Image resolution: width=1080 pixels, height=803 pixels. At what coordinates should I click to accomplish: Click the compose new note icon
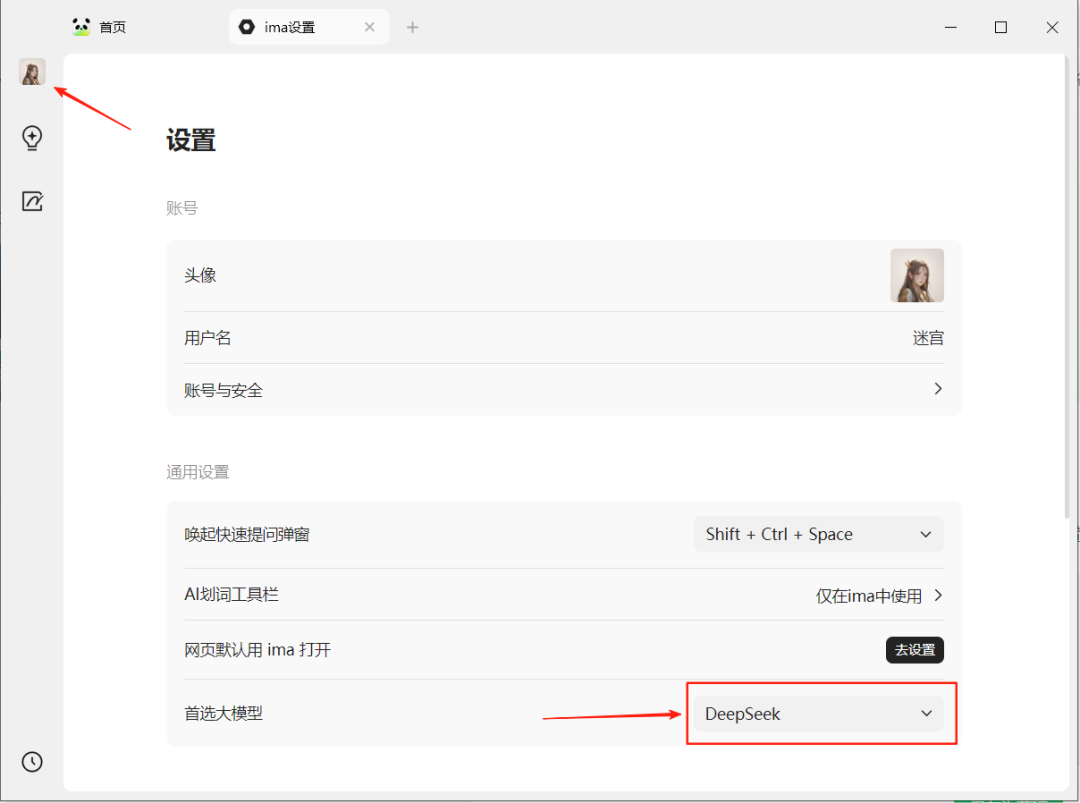pos(31,200)
